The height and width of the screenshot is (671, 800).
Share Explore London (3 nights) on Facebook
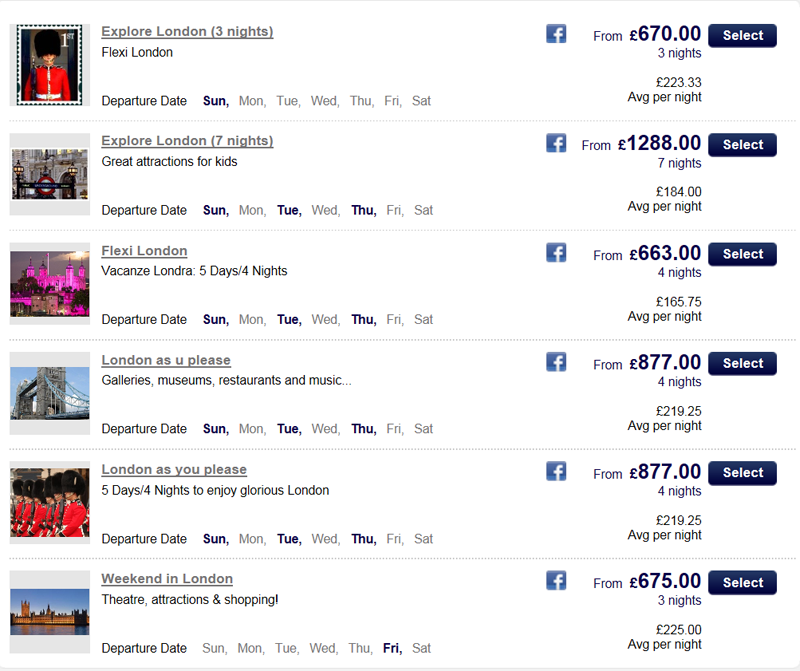(556, 34)
